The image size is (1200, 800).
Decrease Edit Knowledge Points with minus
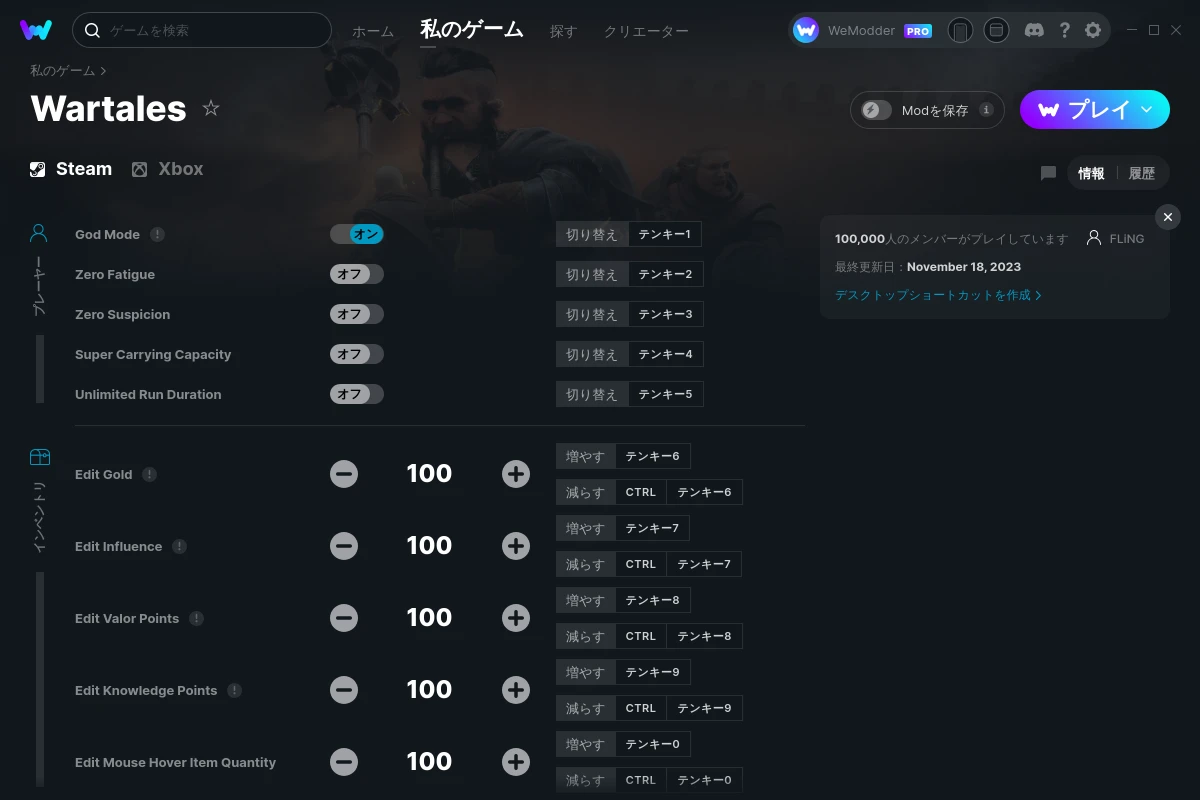(344, 690)
